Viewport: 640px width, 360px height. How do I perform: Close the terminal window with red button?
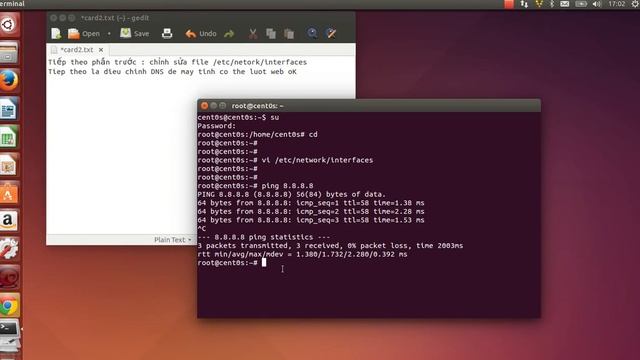click(204, 106)
